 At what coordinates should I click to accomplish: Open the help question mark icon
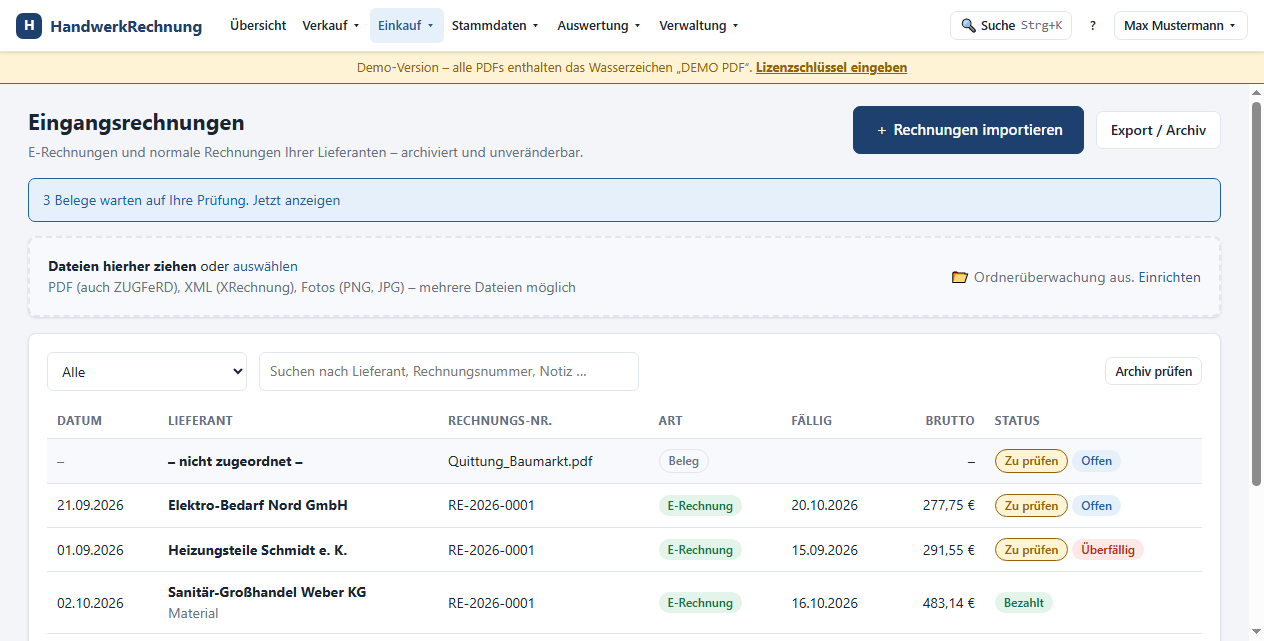pyautogui.click(x=1092, y=26)
